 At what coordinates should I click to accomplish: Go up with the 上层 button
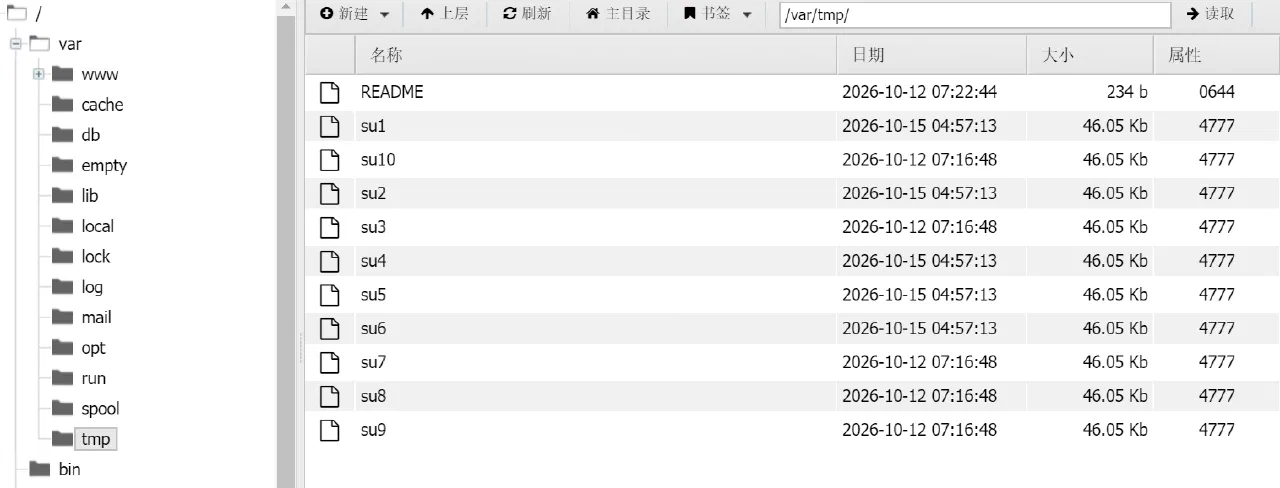pyautogui.click(x=445, y=14)
